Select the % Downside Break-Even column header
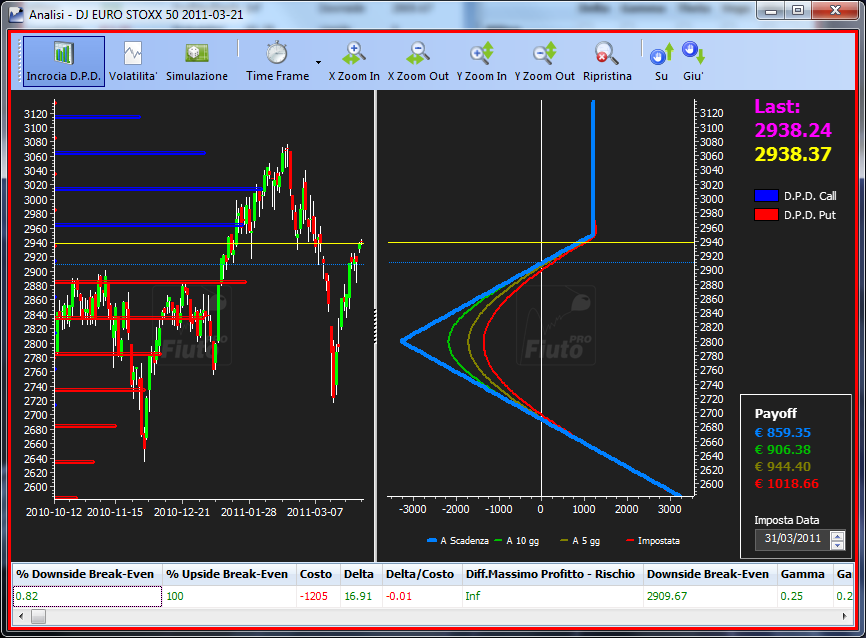Image resolution: width=866 pixels, height=638 pixels. [87, 574]
